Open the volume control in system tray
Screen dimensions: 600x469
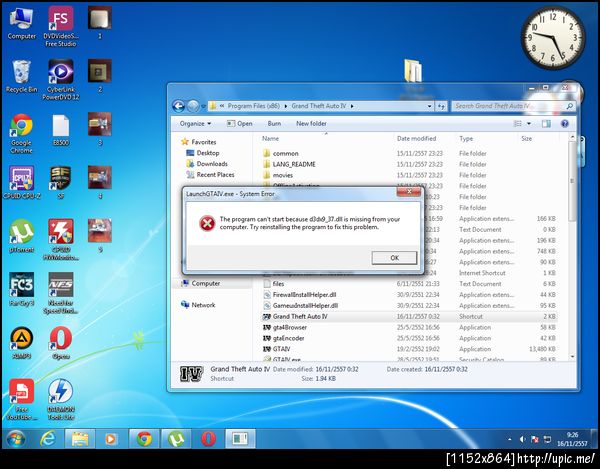click(x=522, y=440)
